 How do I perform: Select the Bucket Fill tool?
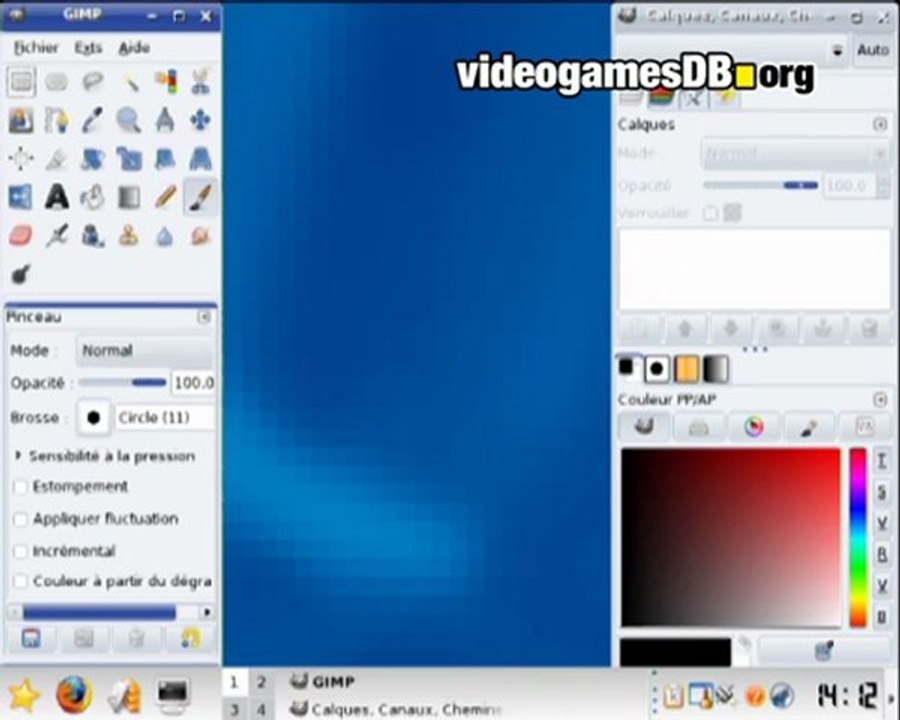point(92,198)
